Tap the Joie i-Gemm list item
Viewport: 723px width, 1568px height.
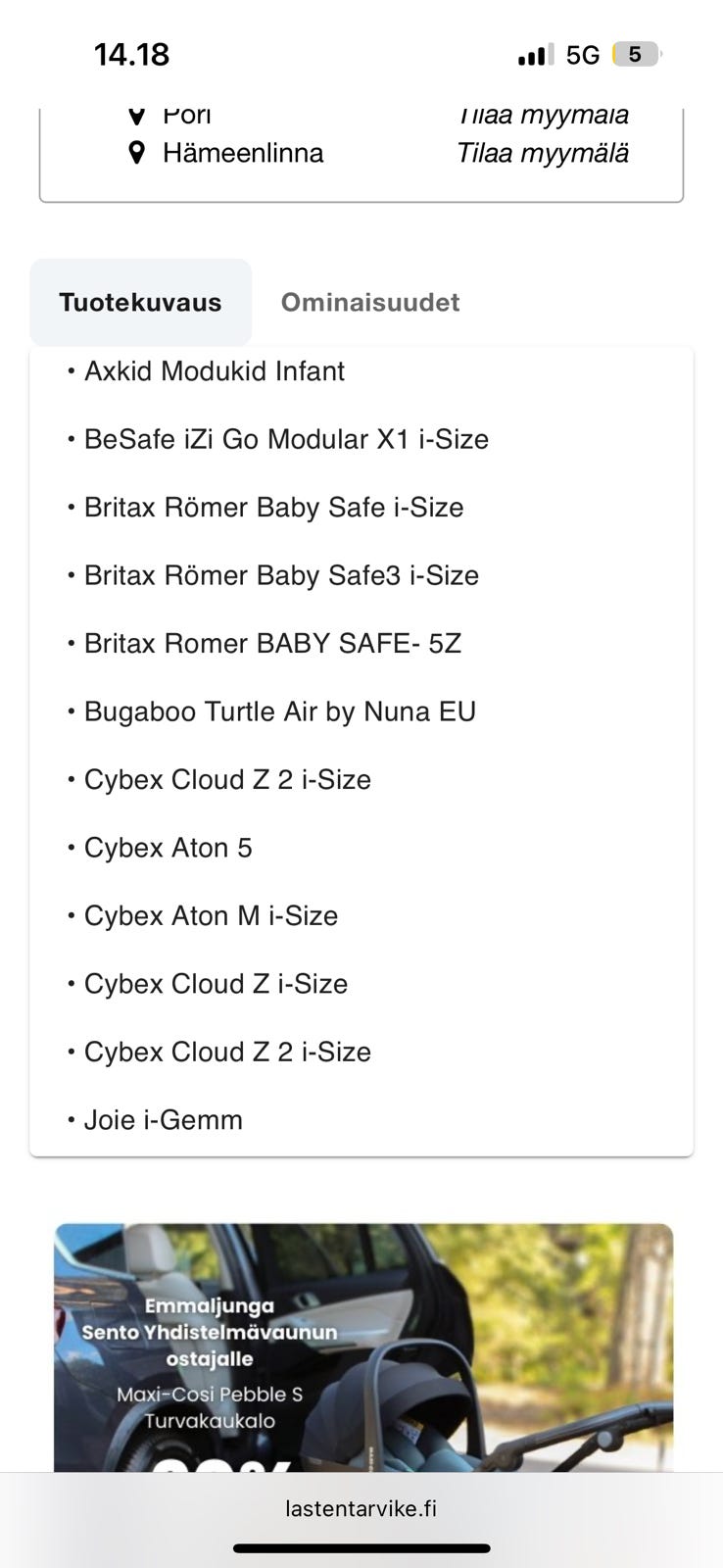click(x=164, y=1120)
